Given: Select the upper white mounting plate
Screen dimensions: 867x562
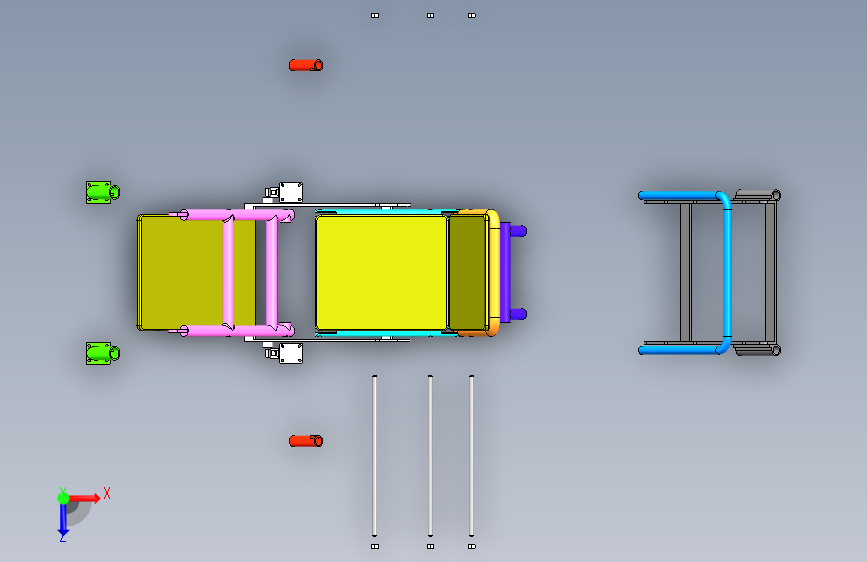Looking at the screenshot, I should point(291,192).
